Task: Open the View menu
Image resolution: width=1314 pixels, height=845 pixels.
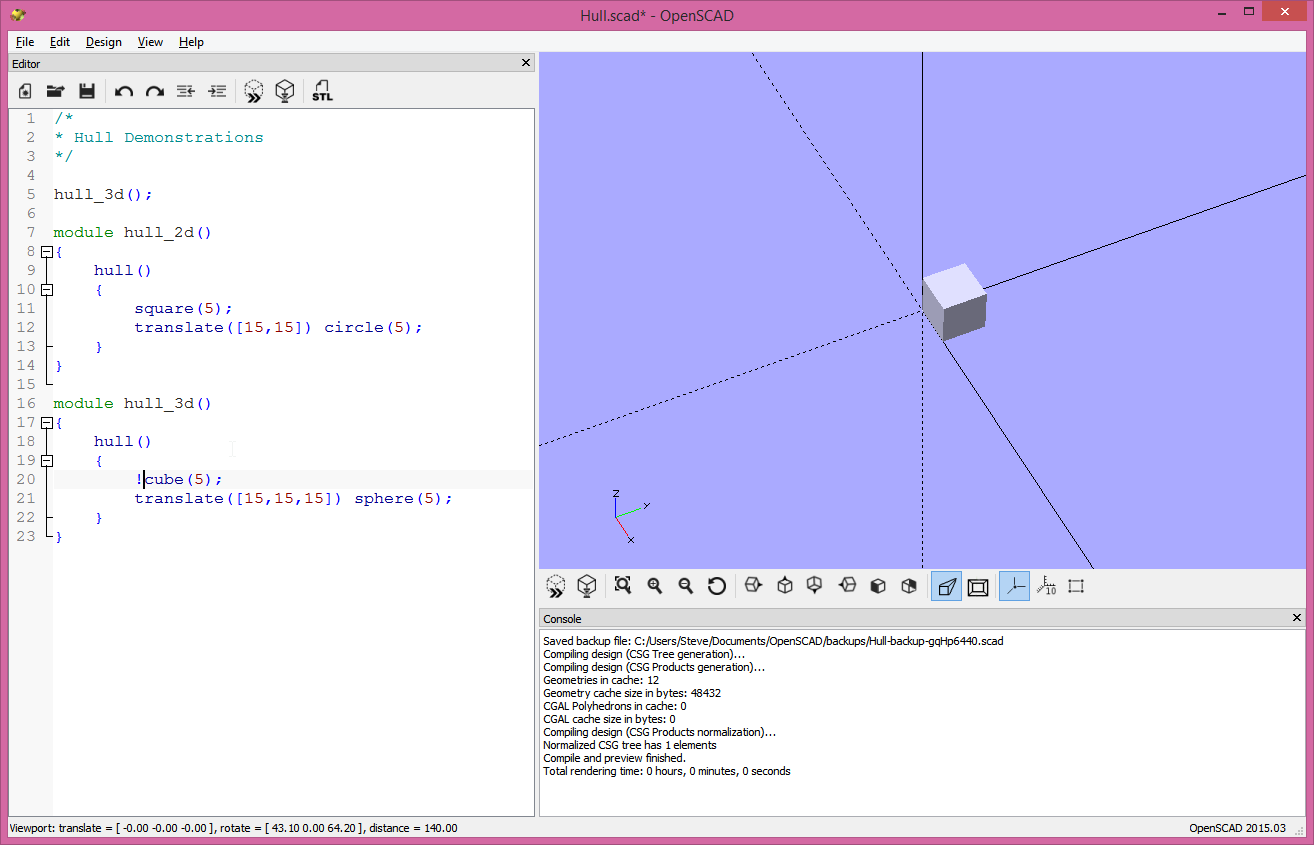Action: [150, 42]
